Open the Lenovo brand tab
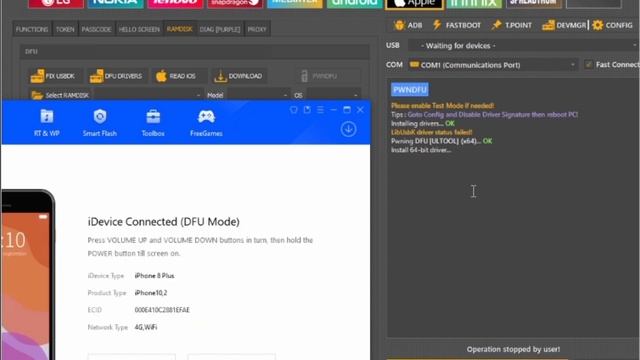Screen dimensions: 640x360 click(175, 4)
